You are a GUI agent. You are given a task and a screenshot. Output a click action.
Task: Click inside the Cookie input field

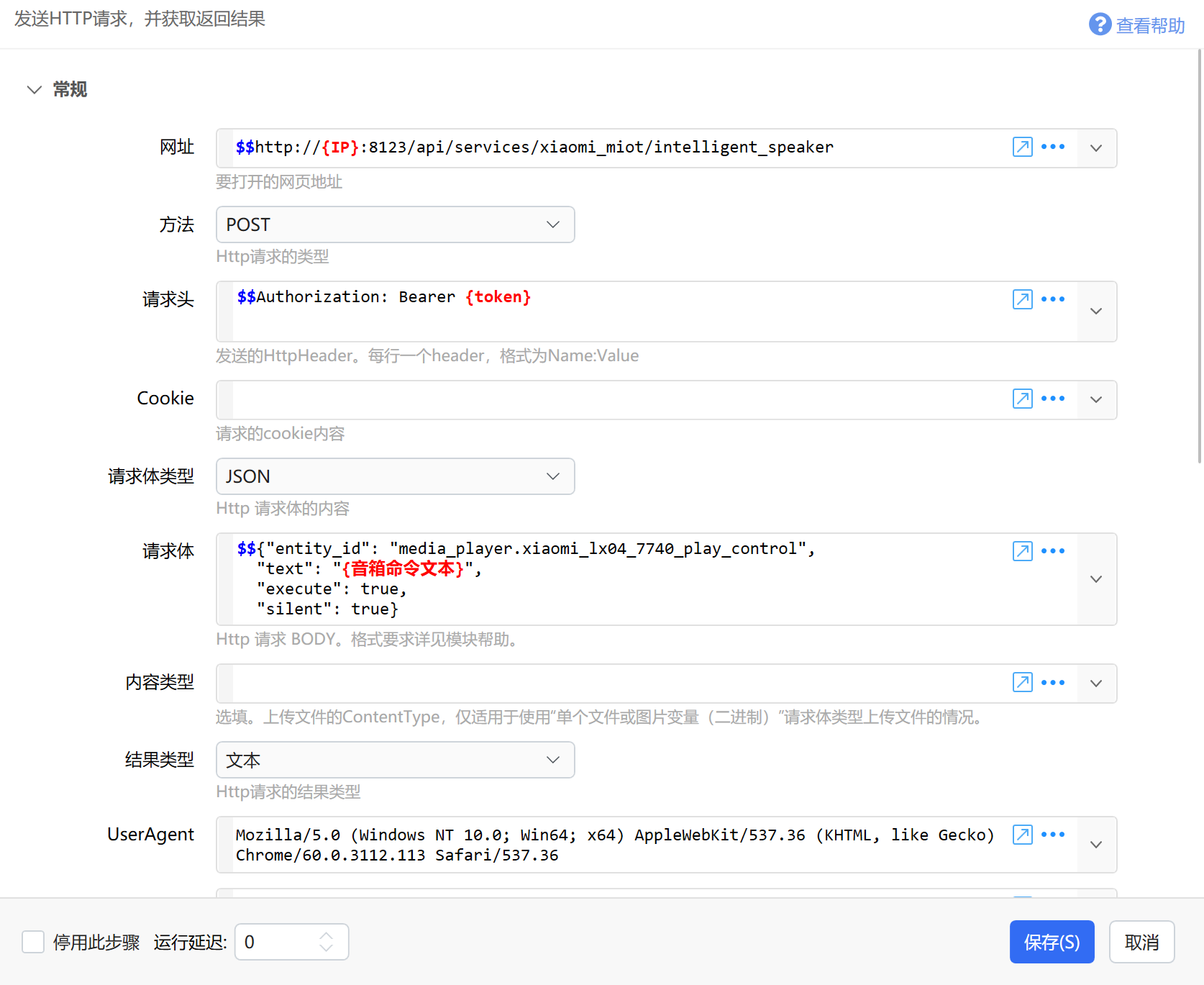coord(619,400)
